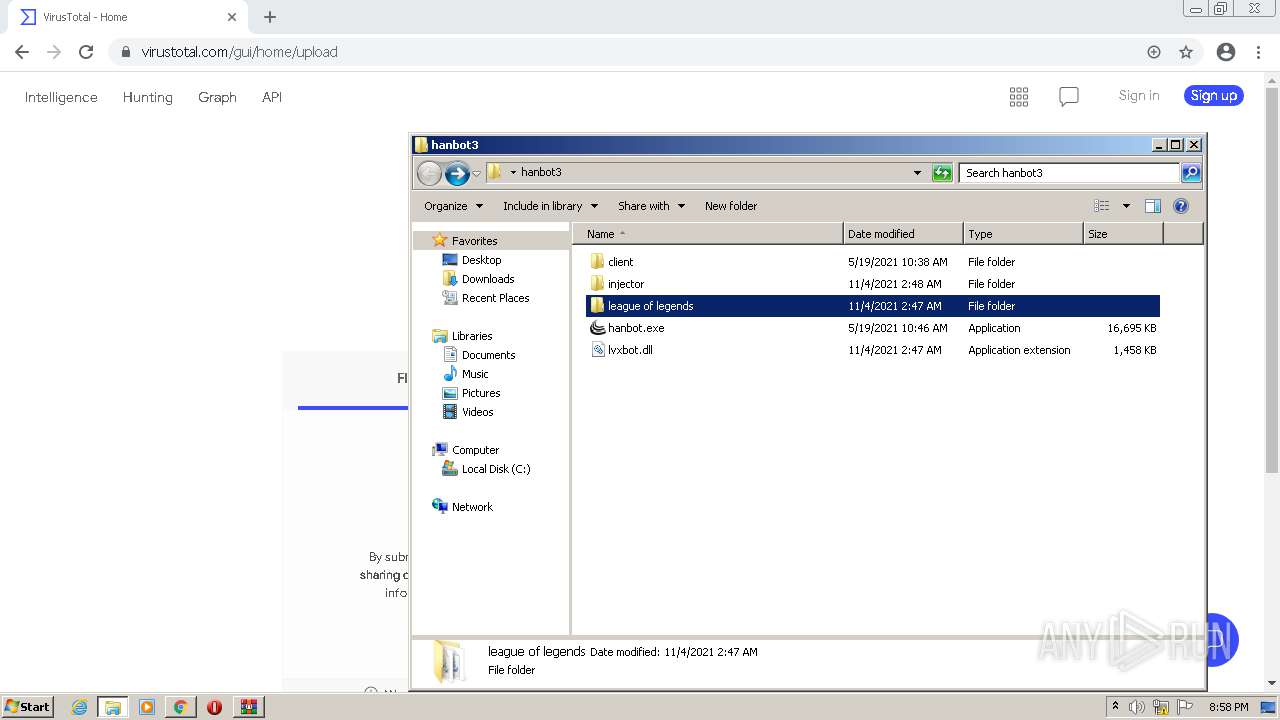The height and width of the screenshot is (720, 1280).
Task: Open the Windows Start menu
Action: [28, 706]
